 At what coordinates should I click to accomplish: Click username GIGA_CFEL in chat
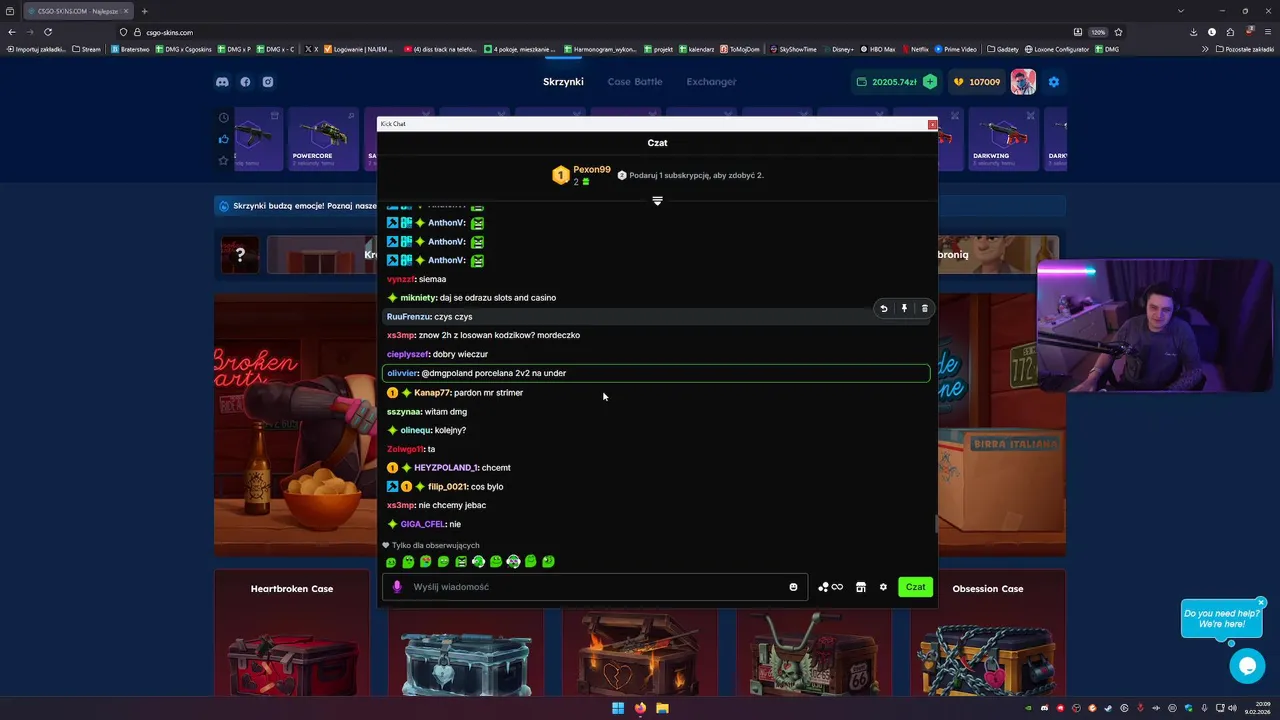423,524
